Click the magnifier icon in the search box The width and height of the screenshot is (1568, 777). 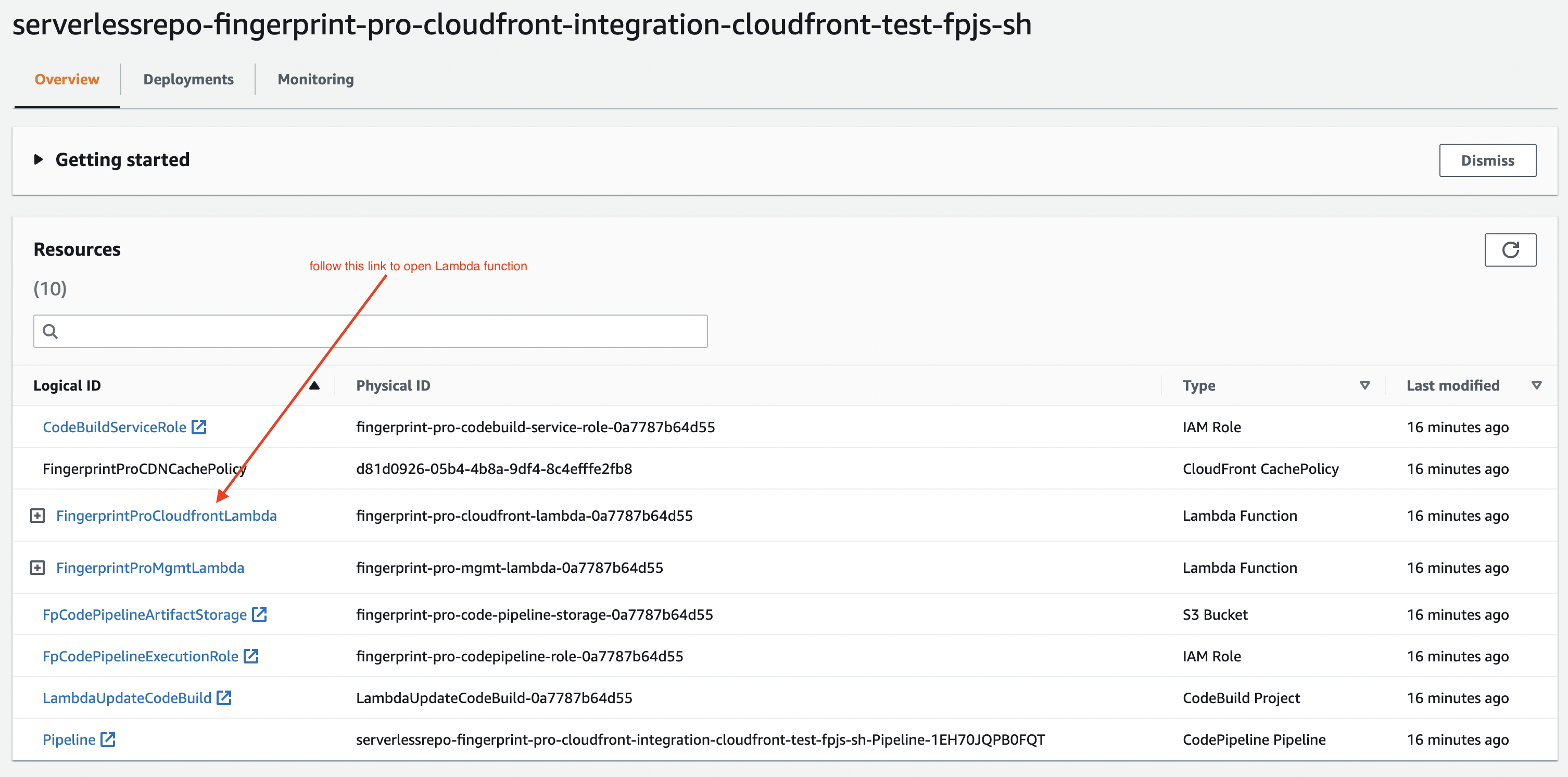click(x=50, y=331)
